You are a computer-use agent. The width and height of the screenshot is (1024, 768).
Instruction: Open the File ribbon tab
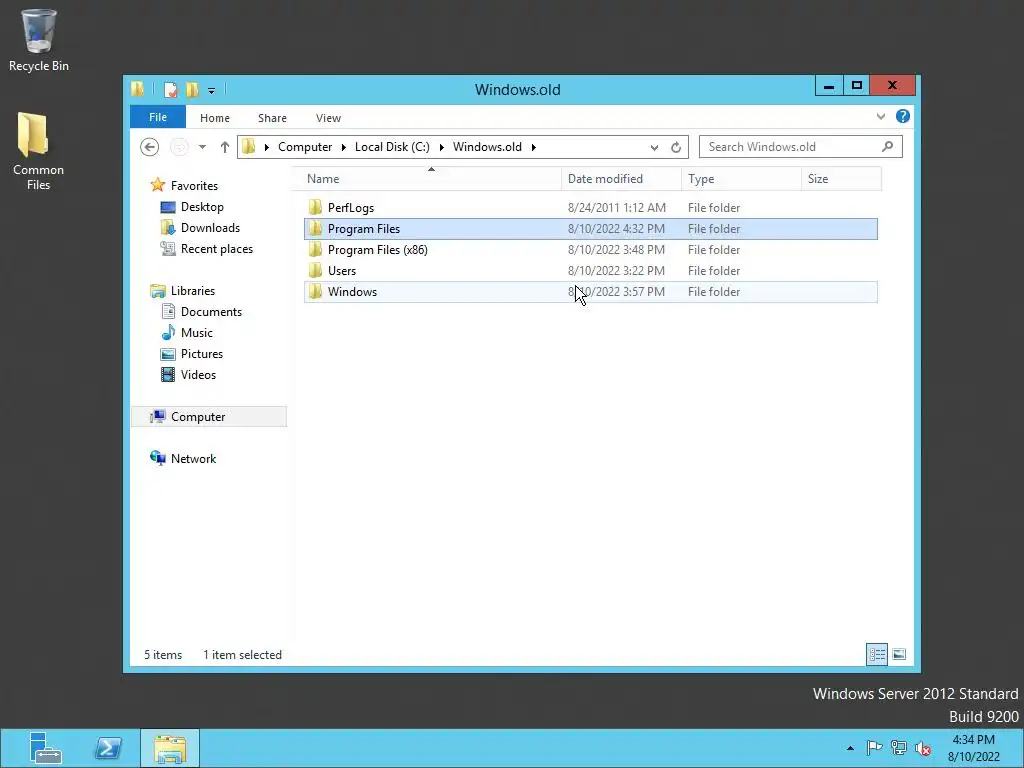[x=158, y=117]
